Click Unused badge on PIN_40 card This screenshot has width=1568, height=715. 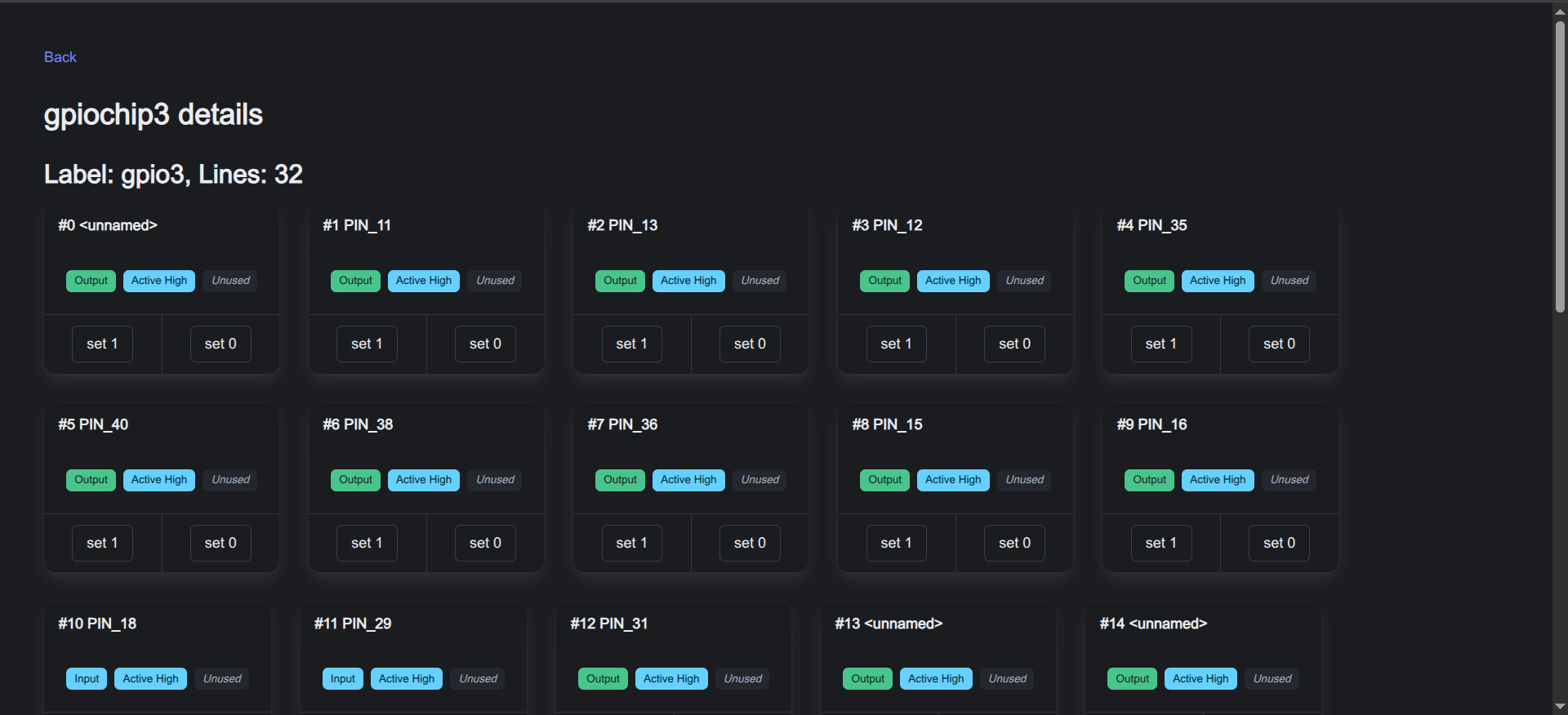click(230, 480)
